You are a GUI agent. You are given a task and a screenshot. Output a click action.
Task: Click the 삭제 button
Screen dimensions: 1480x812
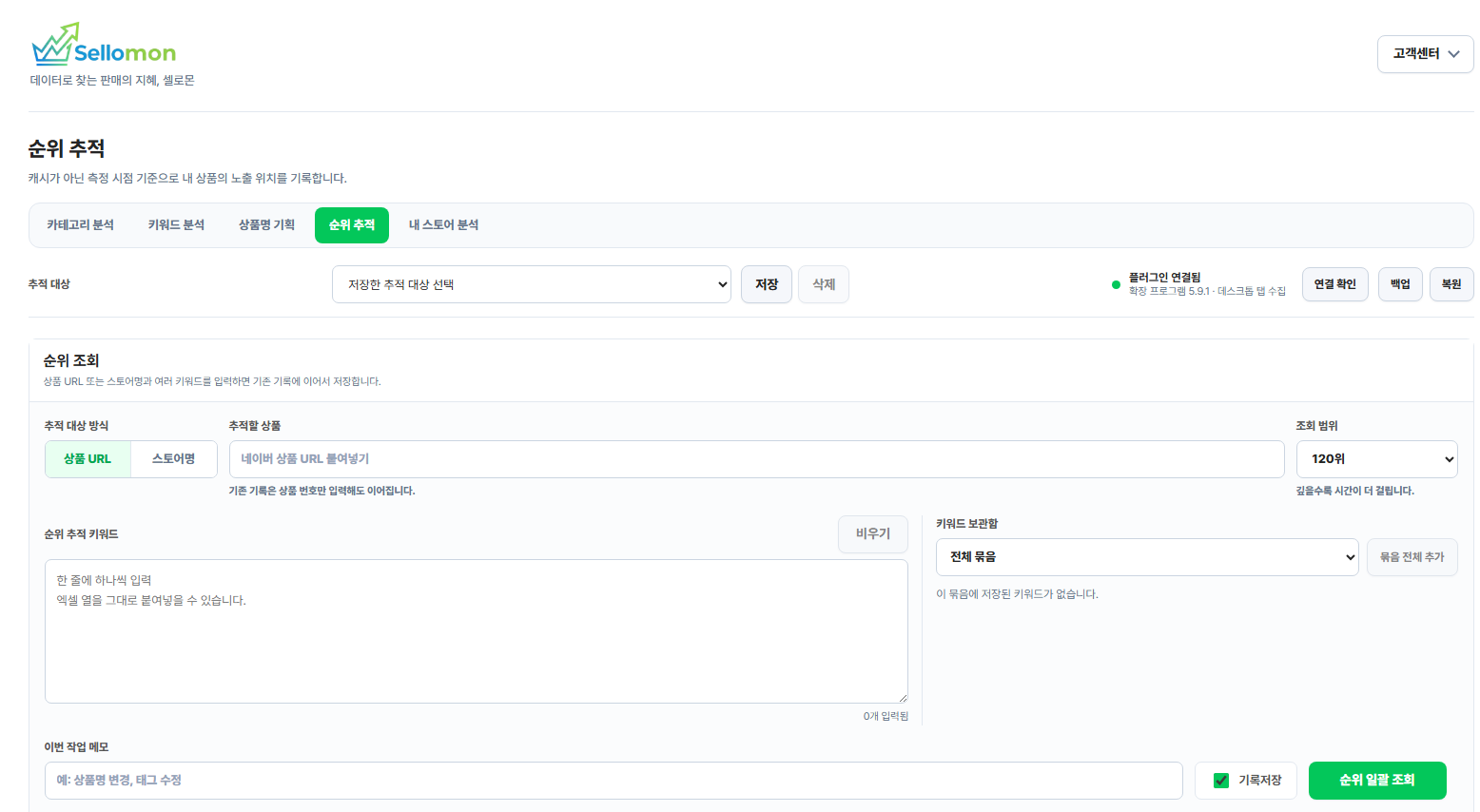[824, 284]
